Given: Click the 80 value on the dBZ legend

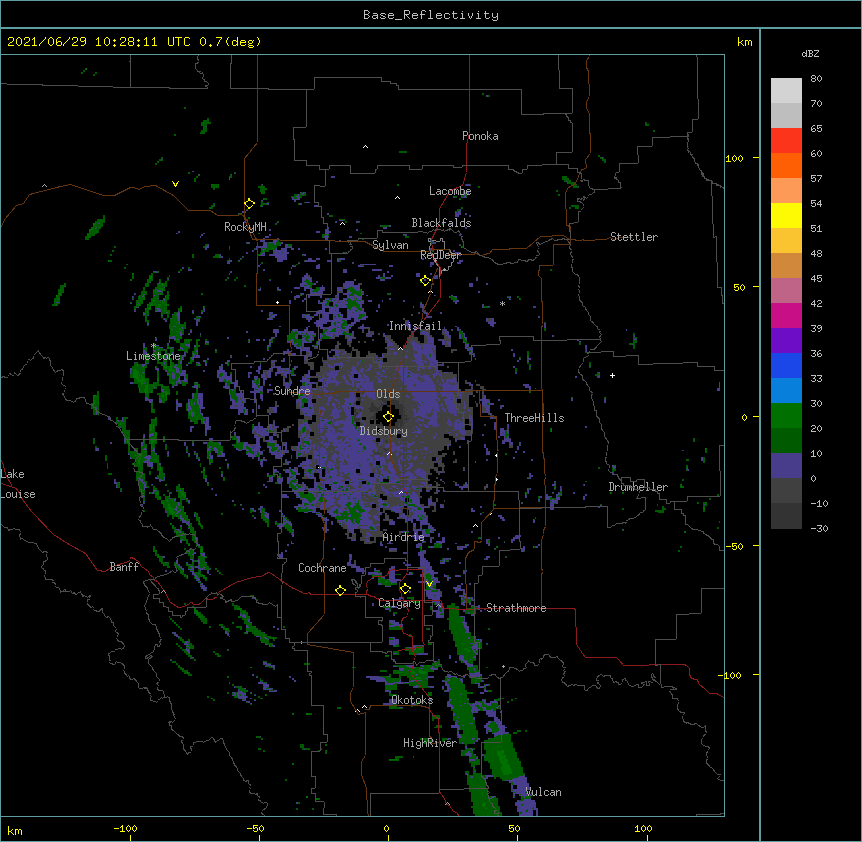Looking at the screenshot, I should point(816,79).
